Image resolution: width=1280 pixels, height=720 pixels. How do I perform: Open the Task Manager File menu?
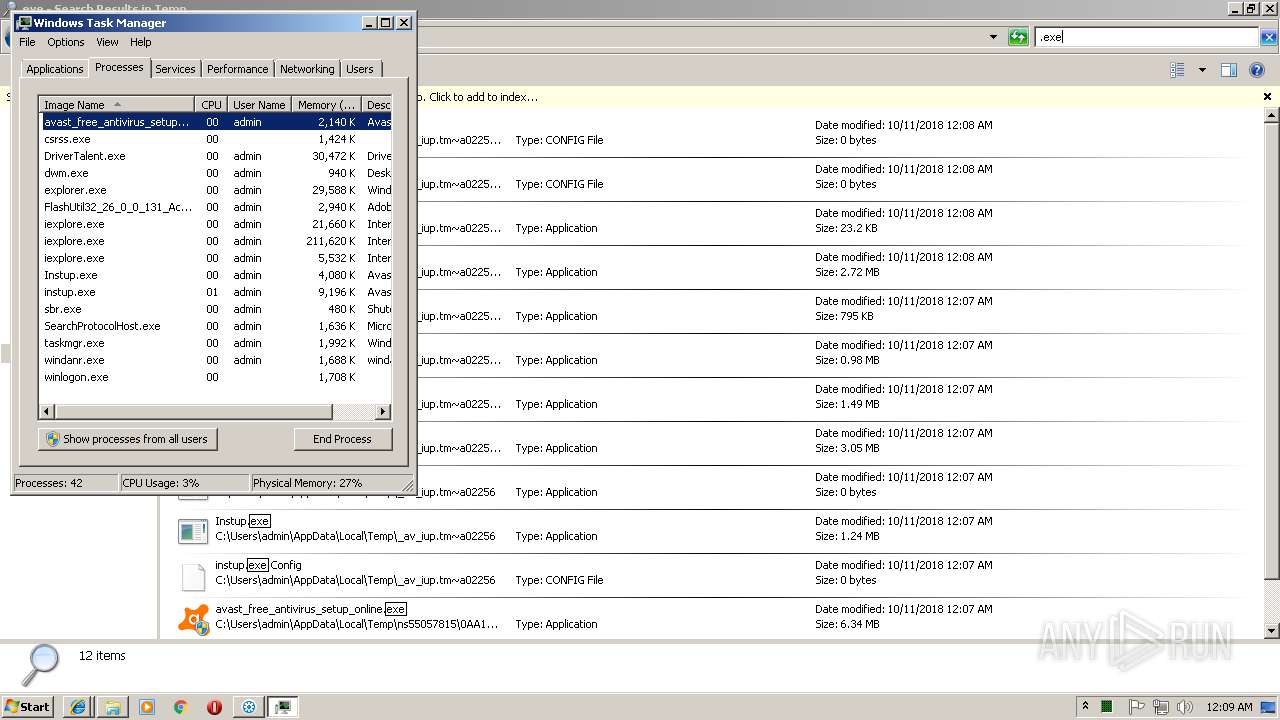[x=27, y=42]
